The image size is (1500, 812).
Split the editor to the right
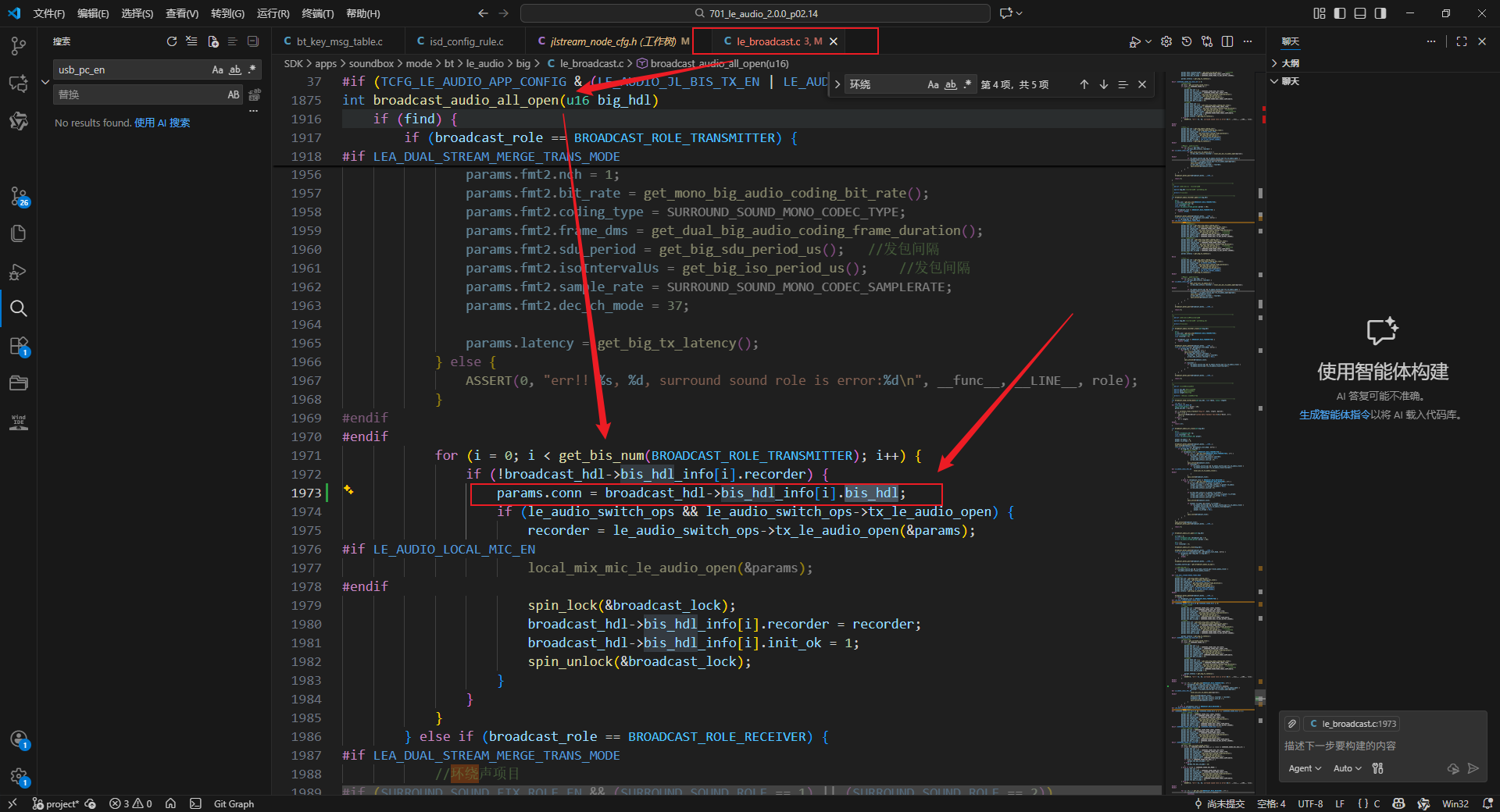click(1227, 41)
